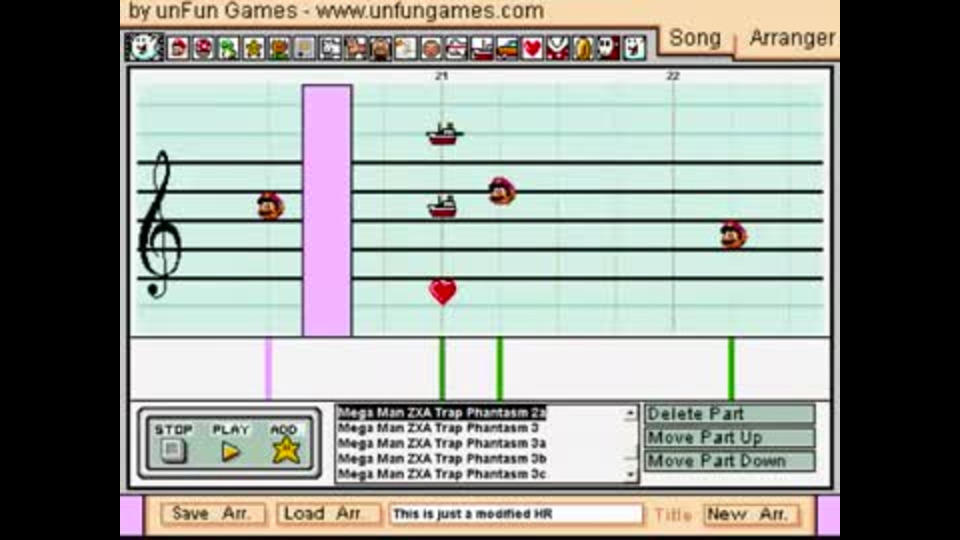
Task: Click the measure 22 number label
Action: click(673, 76)
